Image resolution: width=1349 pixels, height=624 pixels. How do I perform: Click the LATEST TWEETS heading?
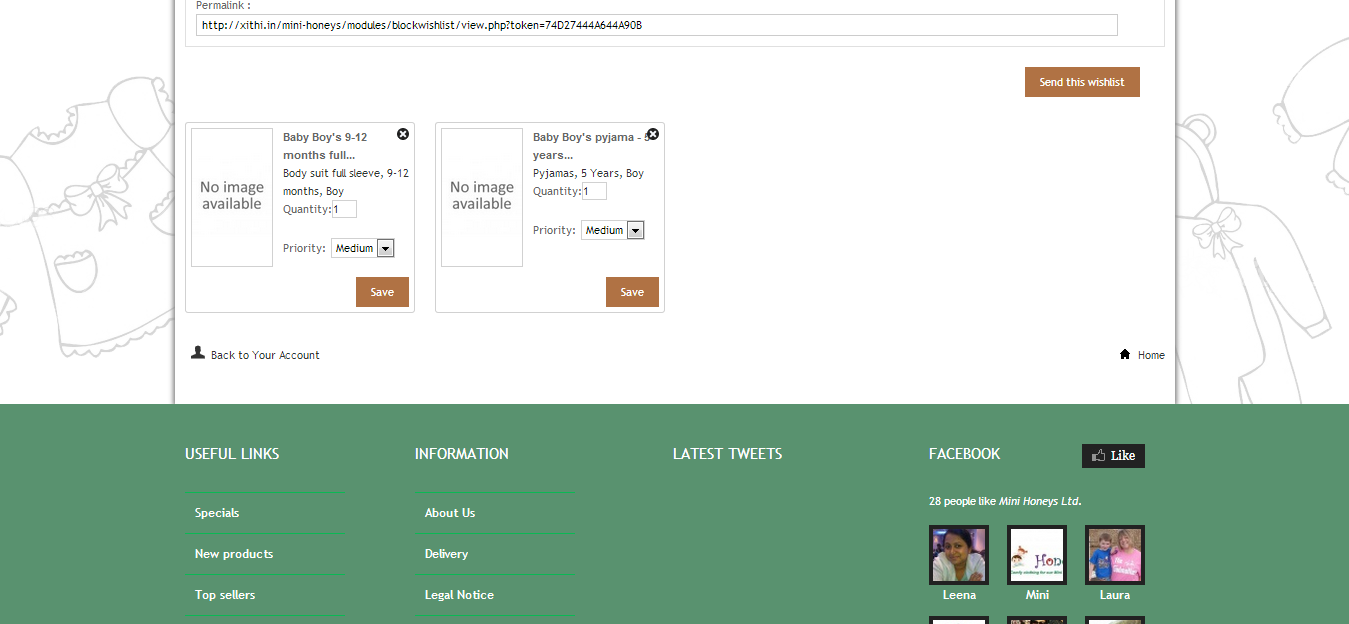(727, 454)
